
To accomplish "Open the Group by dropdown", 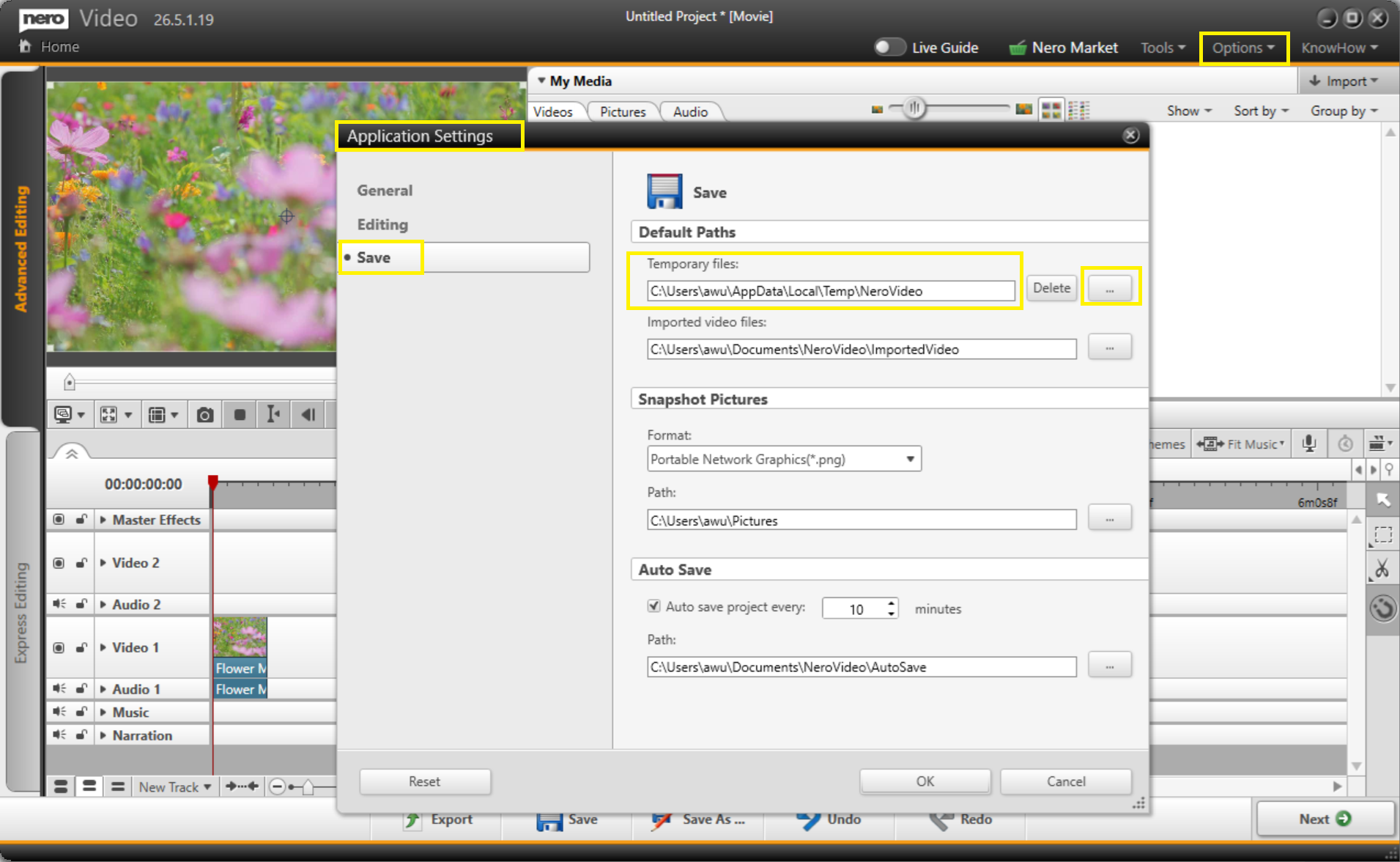I will click(x=1344, y=111).
